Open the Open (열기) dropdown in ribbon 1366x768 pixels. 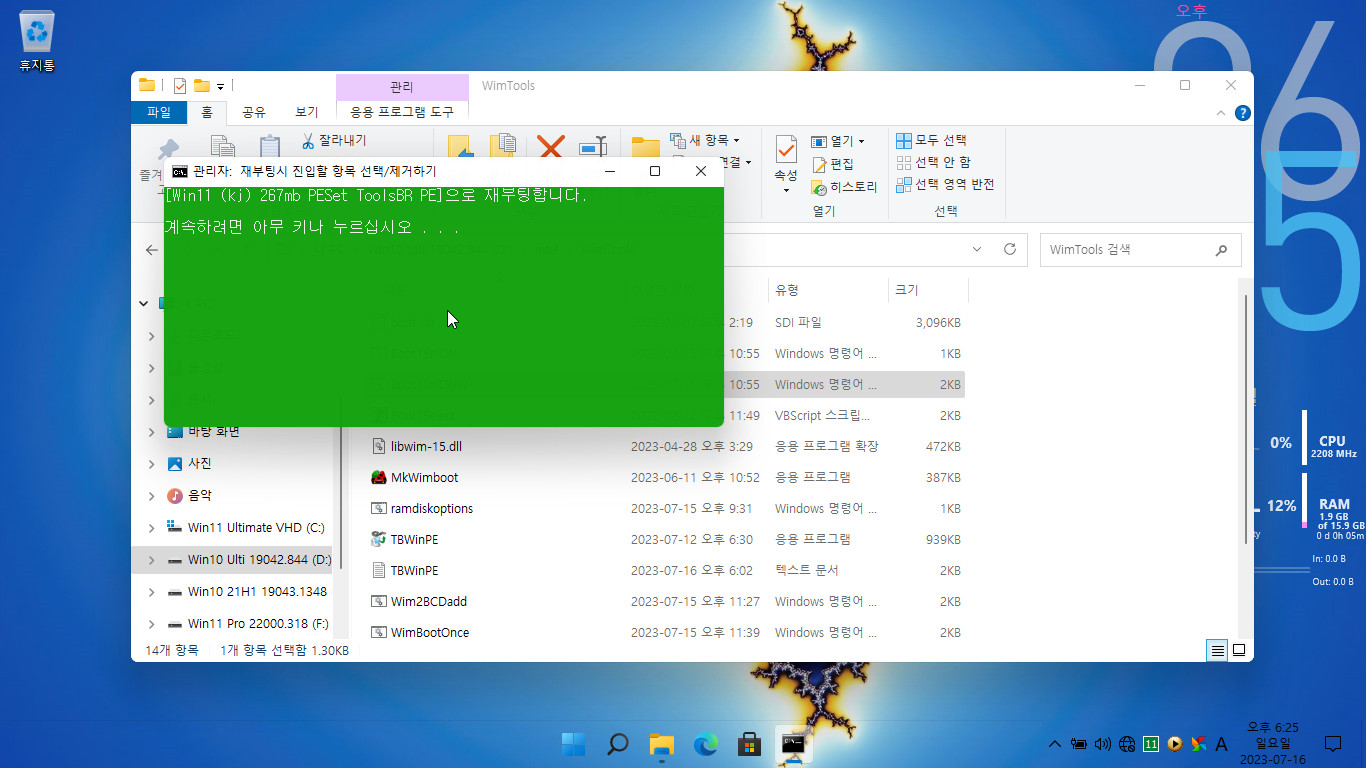pyautogui.click(x=838, y=141)
